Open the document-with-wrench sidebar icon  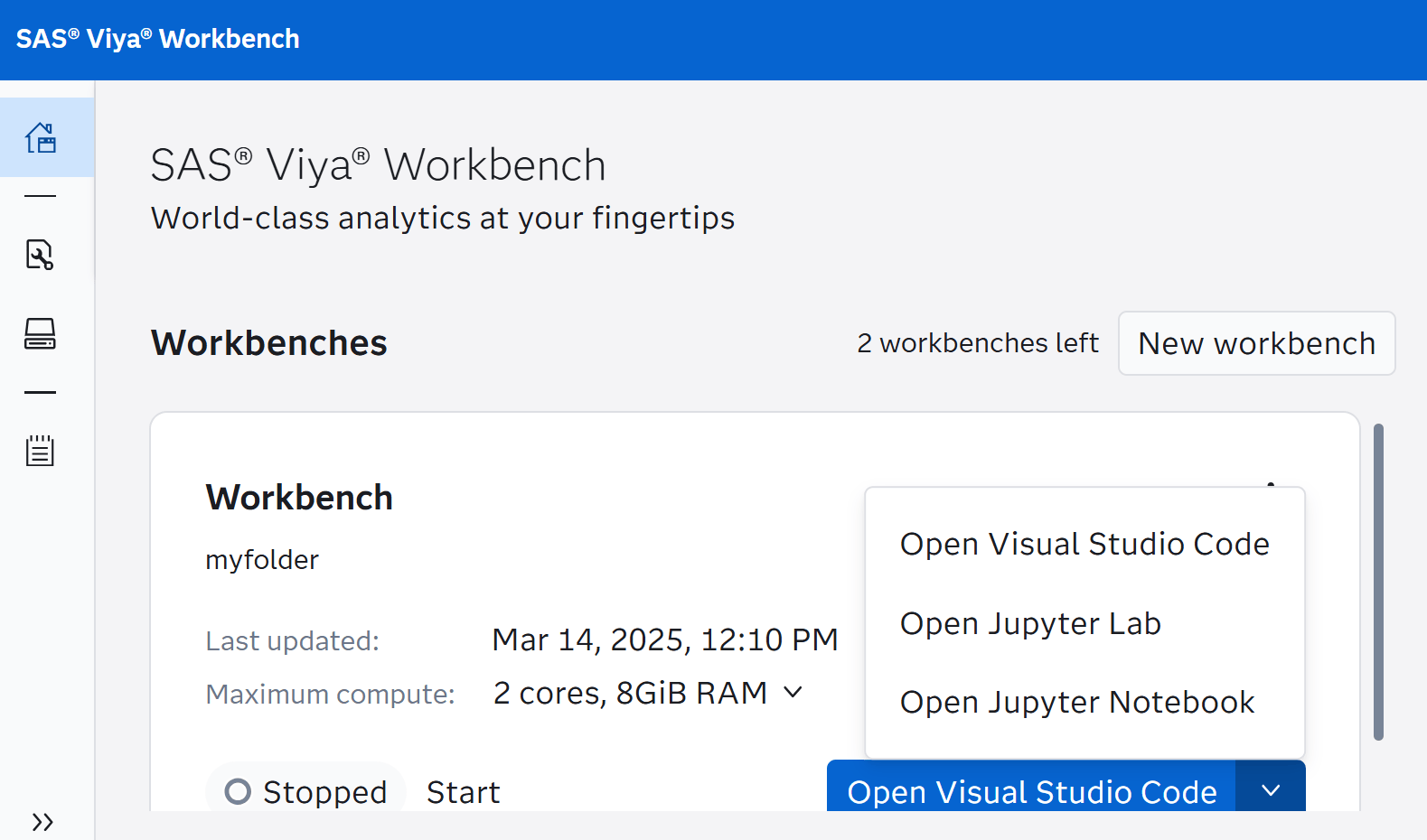[x=40, y=255]
